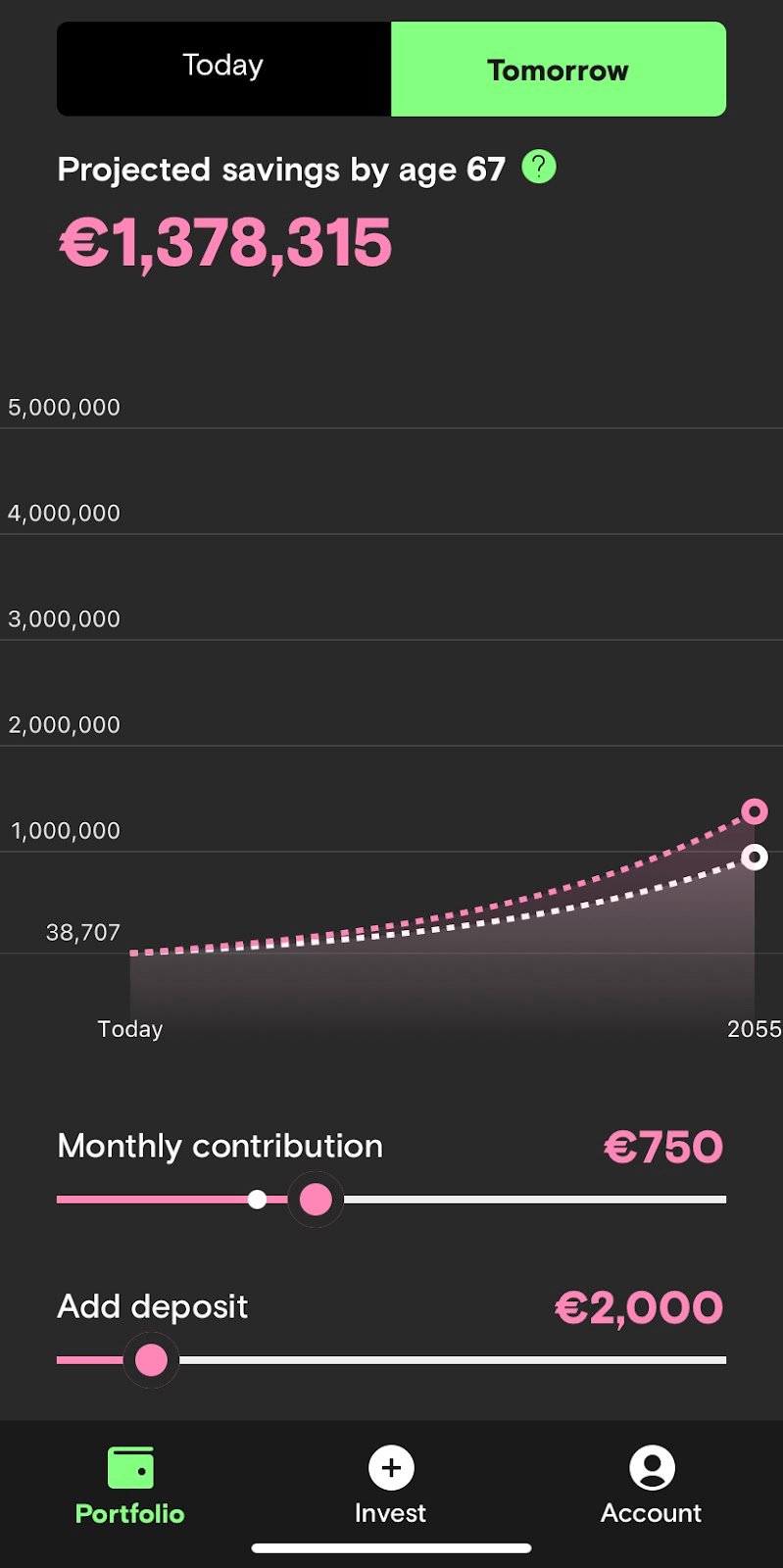
Task: Tap the Invest plus icon
Action: click(391, 1468)
